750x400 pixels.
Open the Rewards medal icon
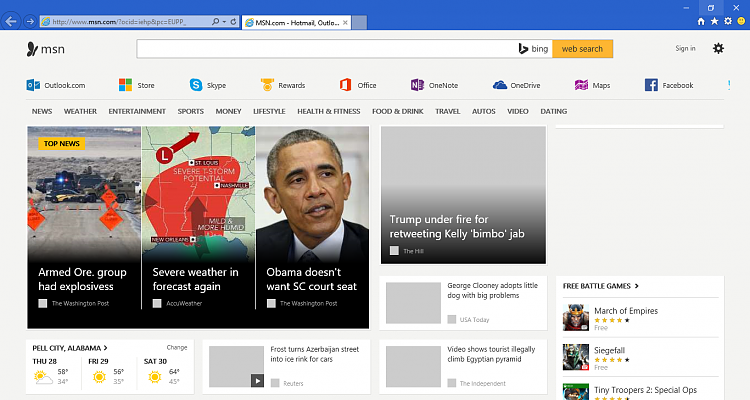267,85
